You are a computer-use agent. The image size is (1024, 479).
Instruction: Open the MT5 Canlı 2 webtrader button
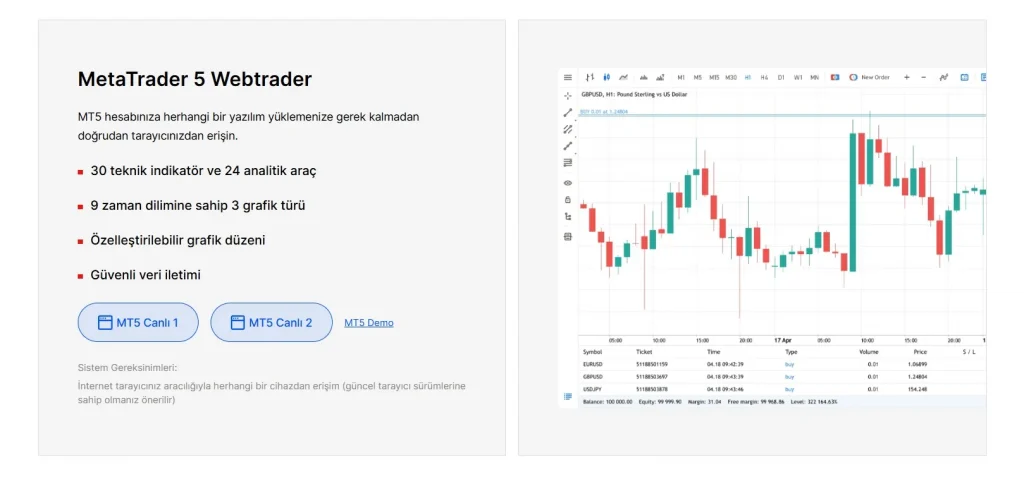271,322
